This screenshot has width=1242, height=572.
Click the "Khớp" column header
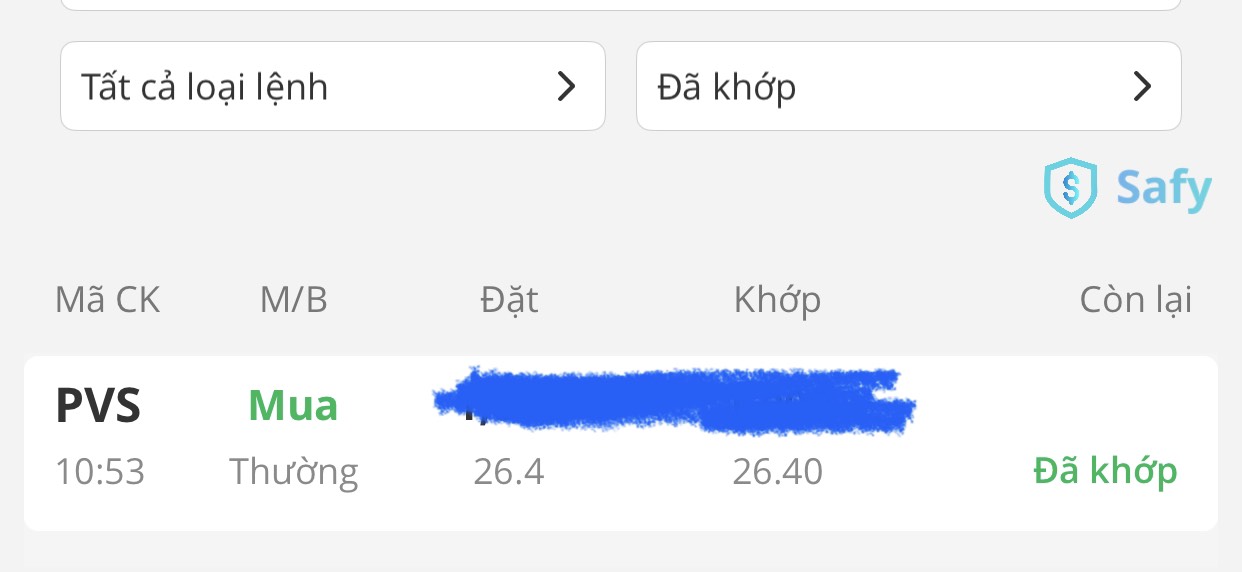pos(777,300)
